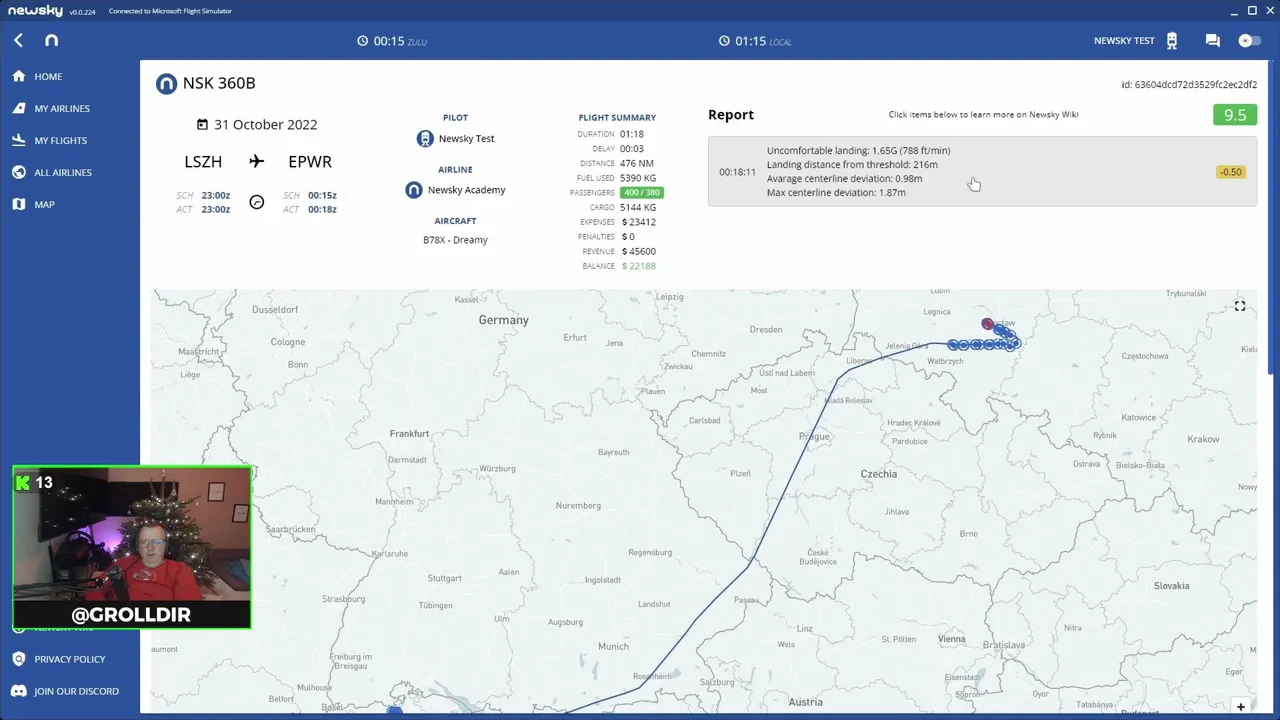Click the Map icon in sidebar
The height and width of the screenshot is (720, 1280).
coord(18,204)
